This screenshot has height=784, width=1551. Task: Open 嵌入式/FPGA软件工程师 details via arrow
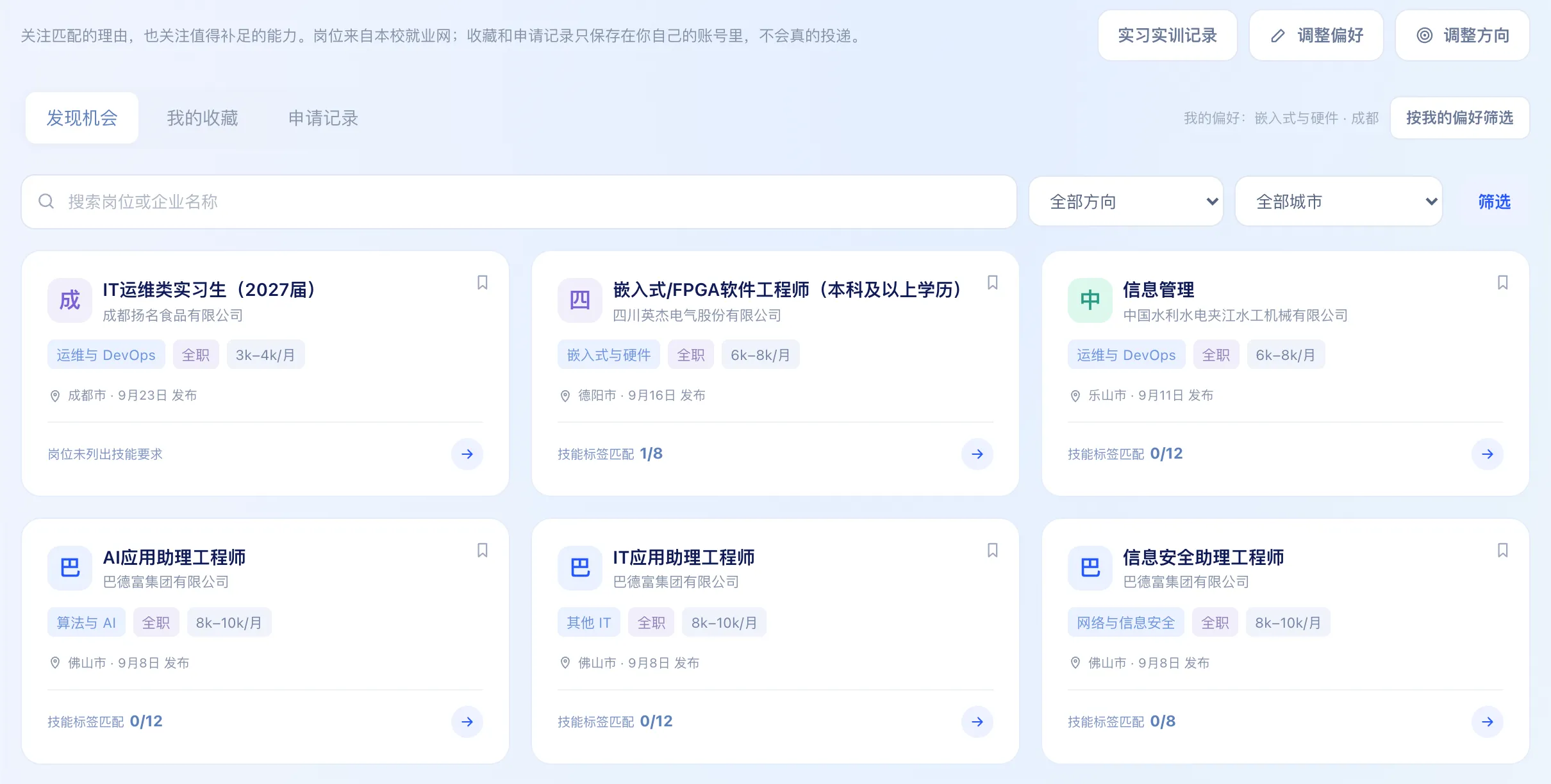click(x=977, y=454)
